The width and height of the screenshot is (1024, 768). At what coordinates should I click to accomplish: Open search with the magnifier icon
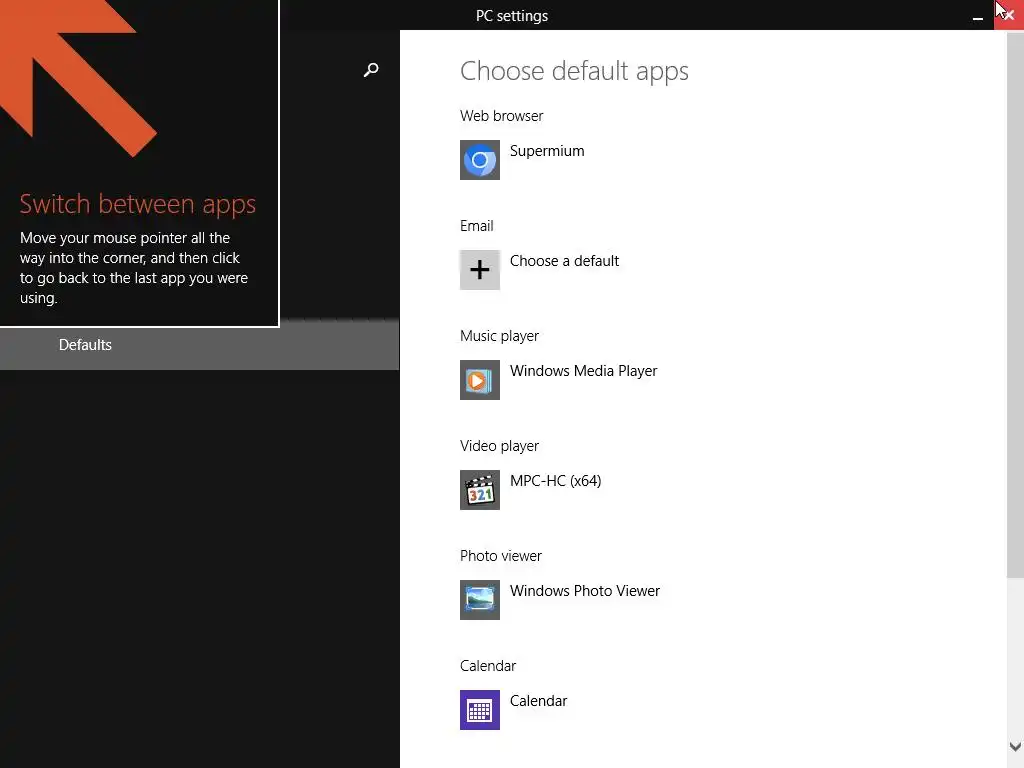coord(371,69)
